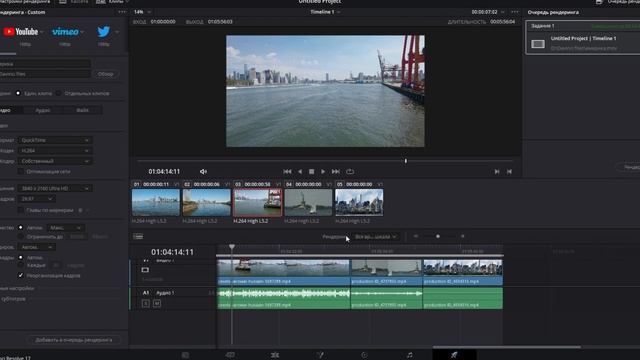Select the Vimeo render preset
This screenshot has height=360, width=640.
coord(65,31)
